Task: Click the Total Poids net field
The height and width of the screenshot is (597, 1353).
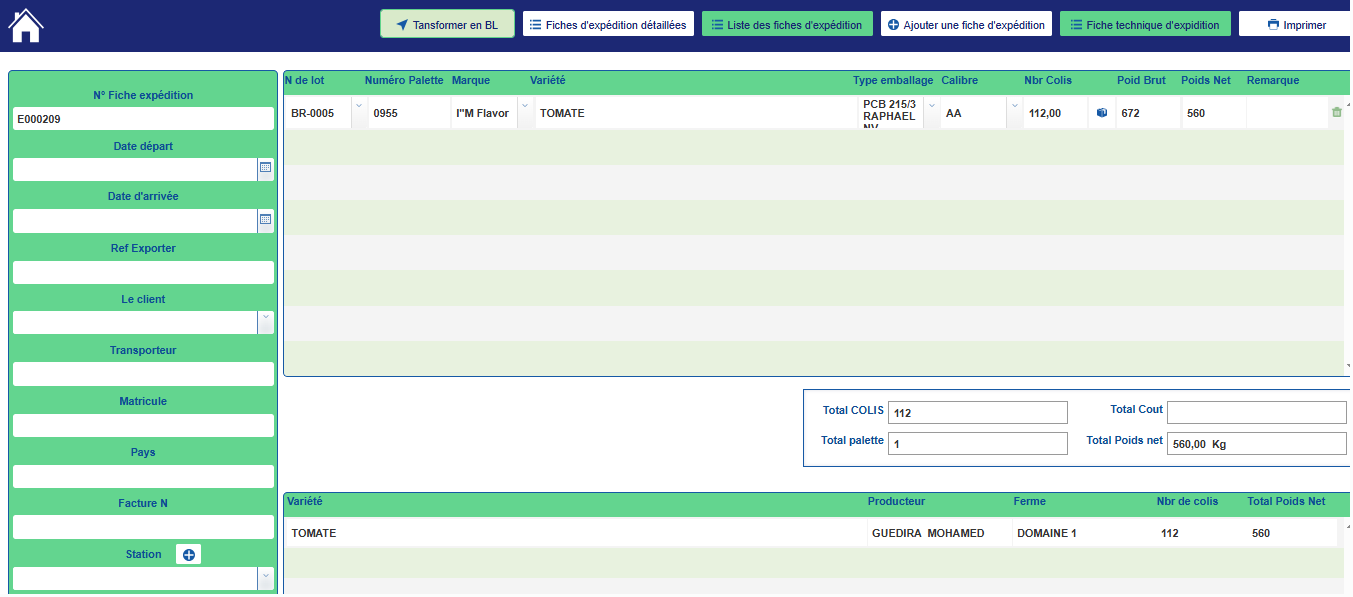Action: pyautogui.click(x=1257, y=443)
